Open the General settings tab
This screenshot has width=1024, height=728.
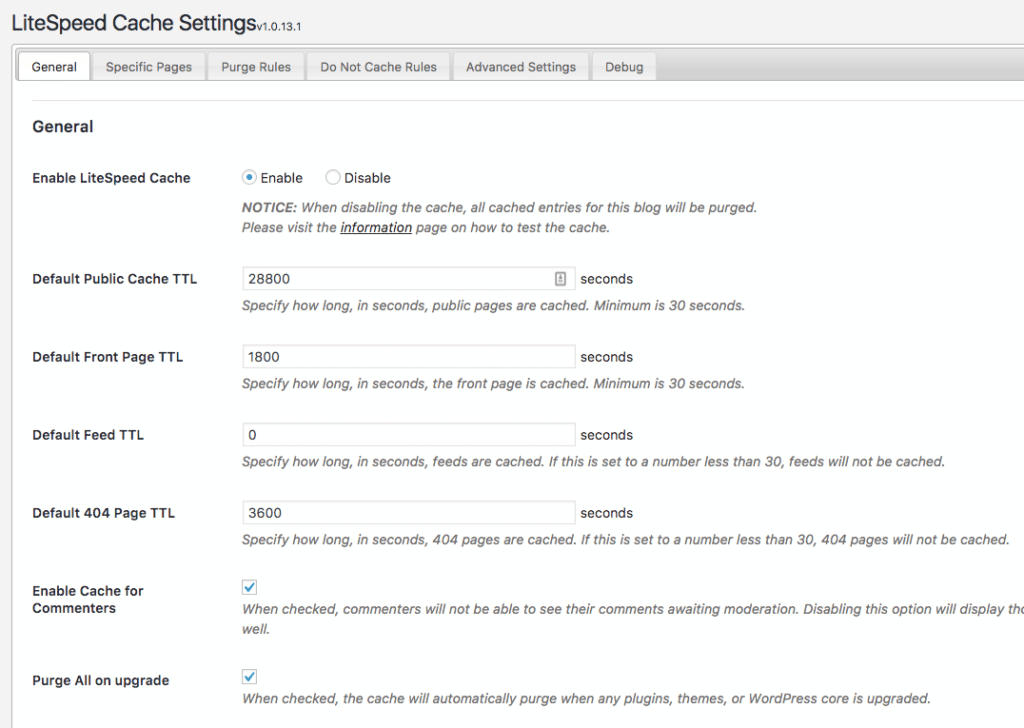tap(54, 67)
